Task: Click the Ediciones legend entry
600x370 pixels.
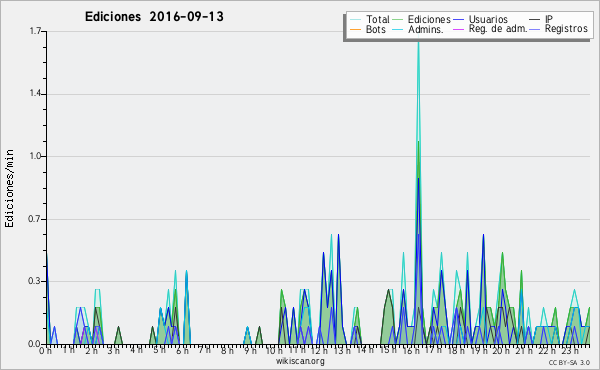Action: pyautogui.click(x=429, y=19)
